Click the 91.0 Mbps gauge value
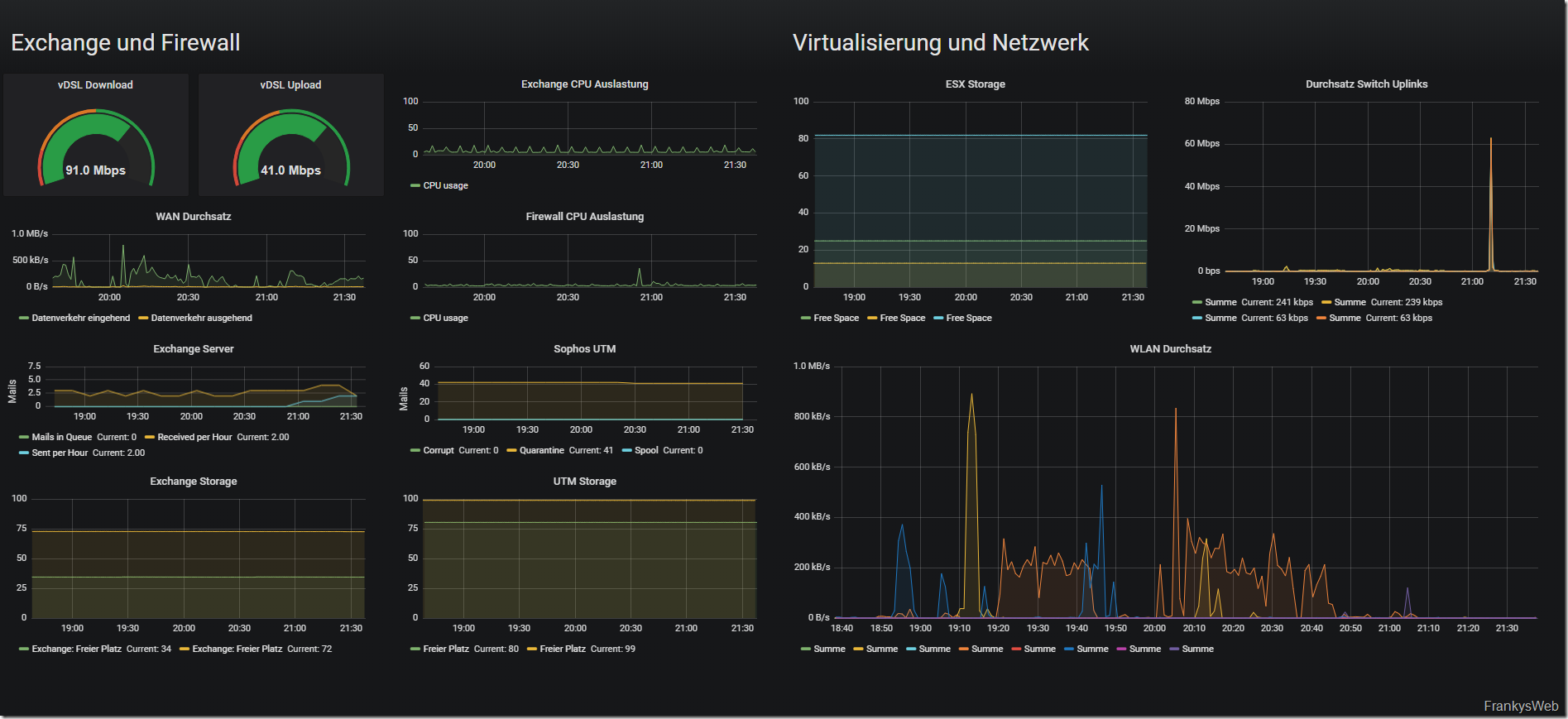Viewport: 1568px width, 719px height. coord(95,170)
